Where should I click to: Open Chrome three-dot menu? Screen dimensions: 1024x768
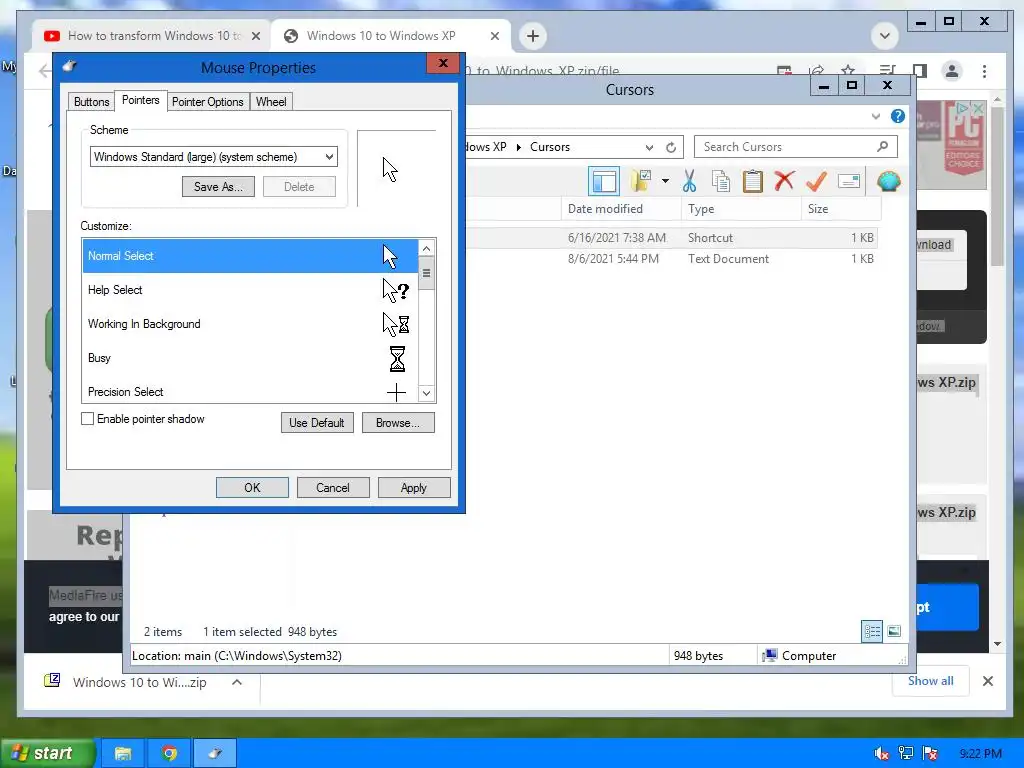984,71
